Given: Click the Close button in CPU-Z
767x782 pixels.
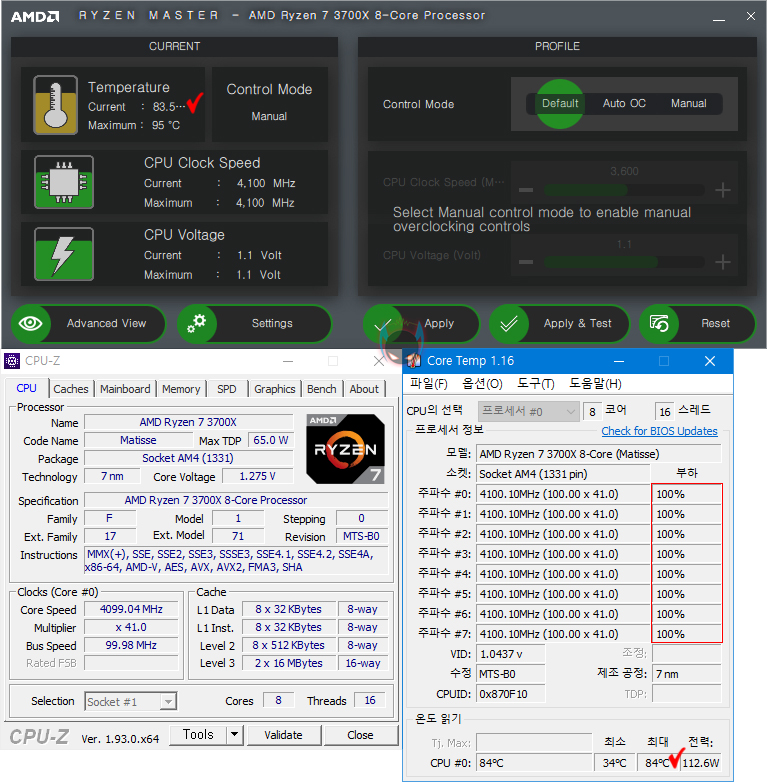Looking at the screenshot, I should [x=361, y=735].
